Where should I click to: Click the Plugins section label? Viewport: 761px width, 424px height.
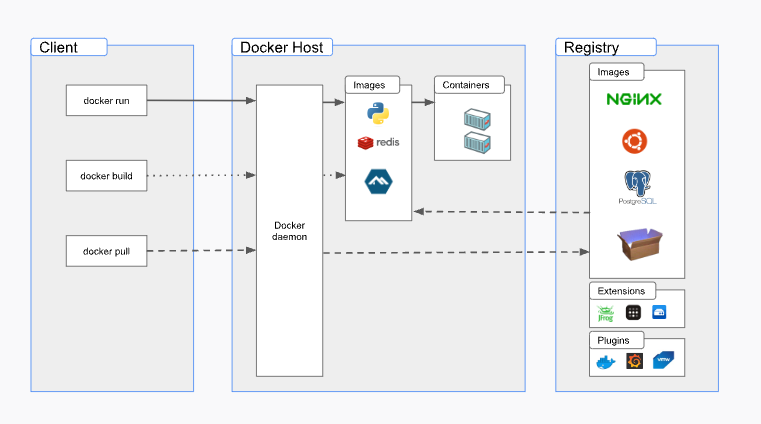pos(614,340)
